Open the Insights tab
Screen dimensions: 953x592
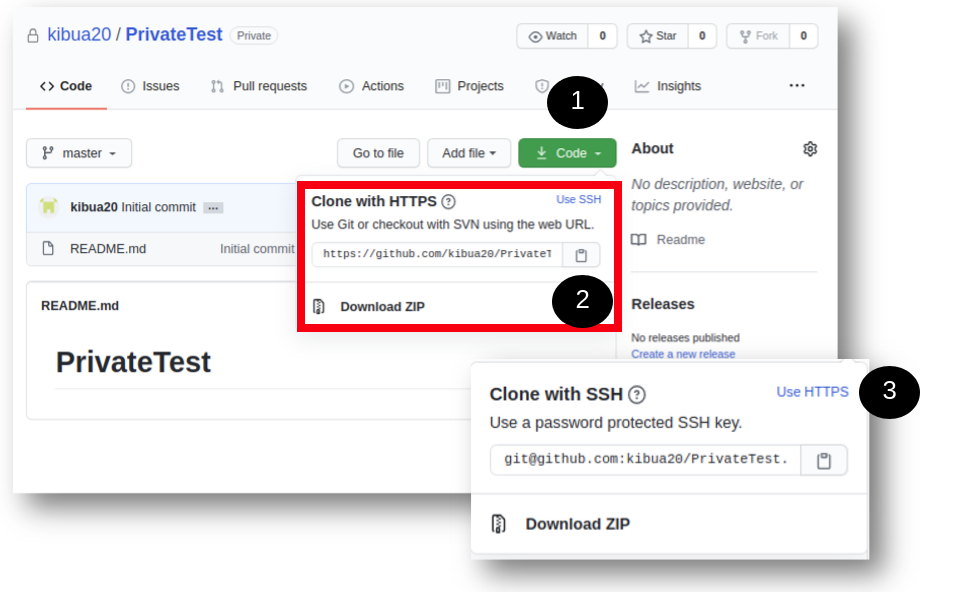click(x=668, y=86)
